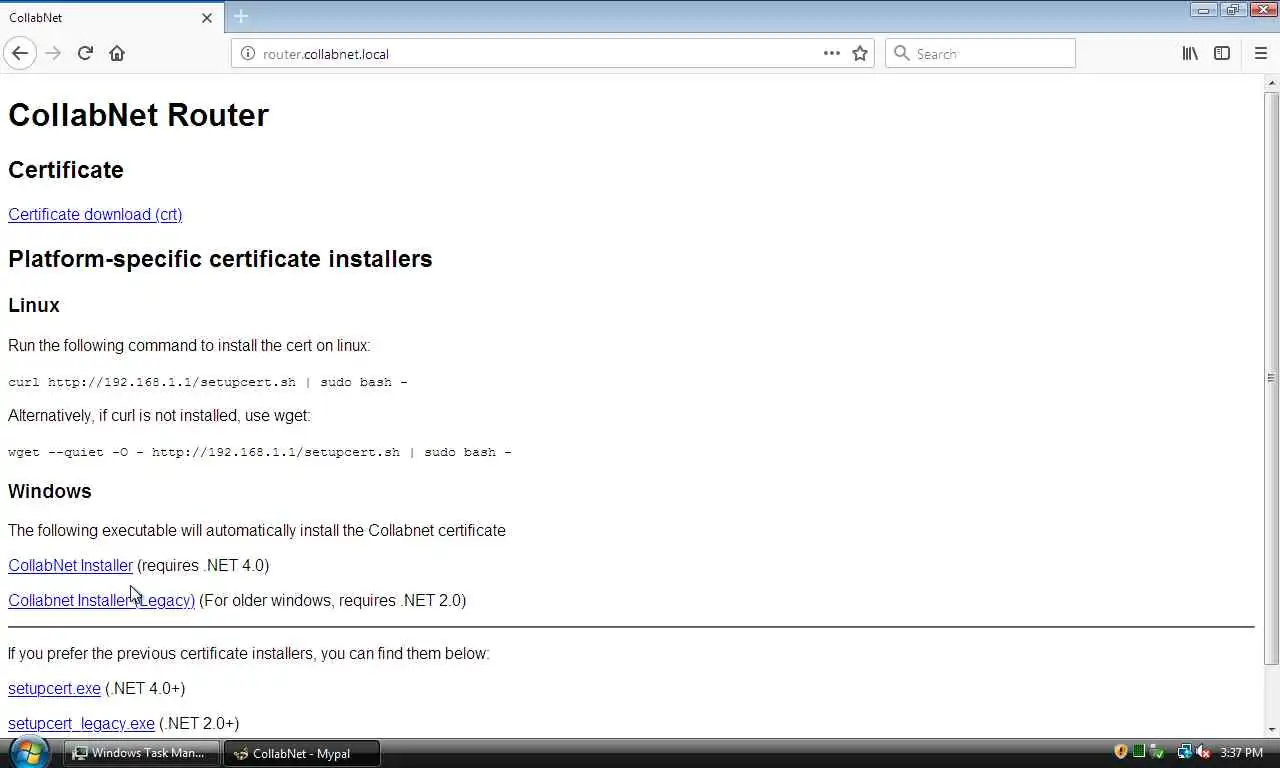
Task: Open the browser home page
Action: click(x=117, y=54)
